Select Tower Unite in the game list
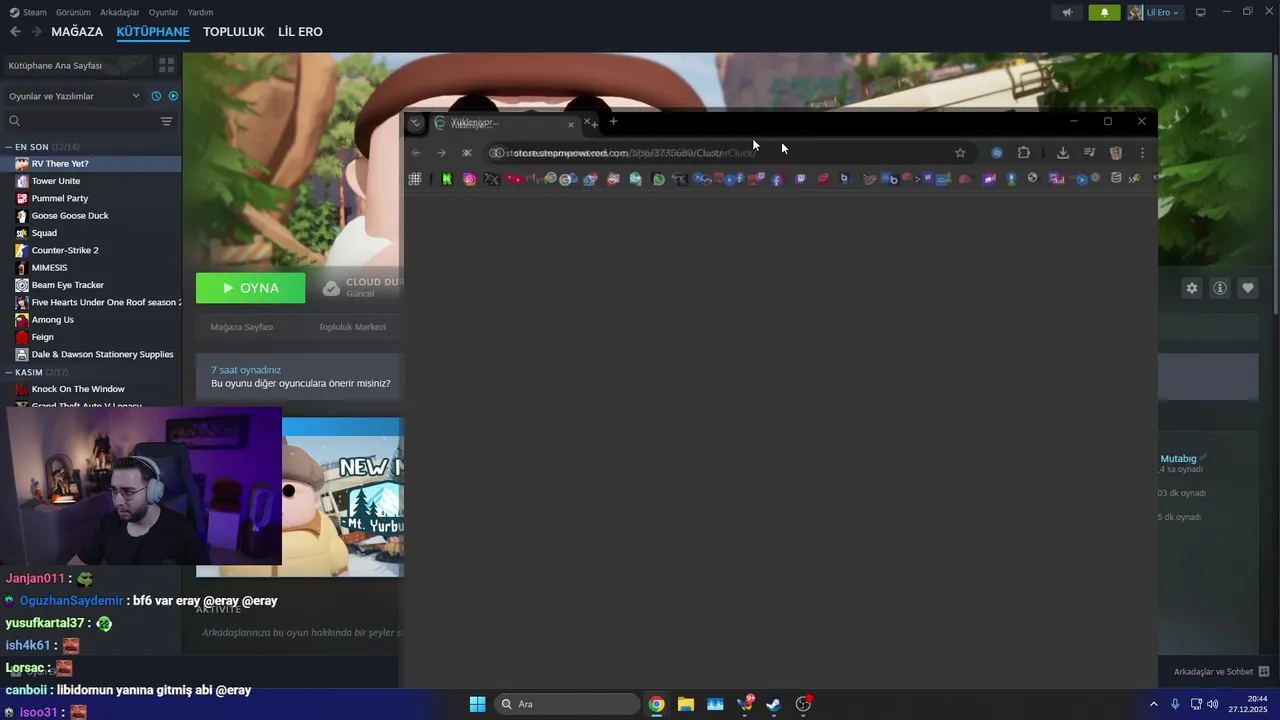Image resolution: width=1280 pixels, height=720 pixels. point(91,181)
